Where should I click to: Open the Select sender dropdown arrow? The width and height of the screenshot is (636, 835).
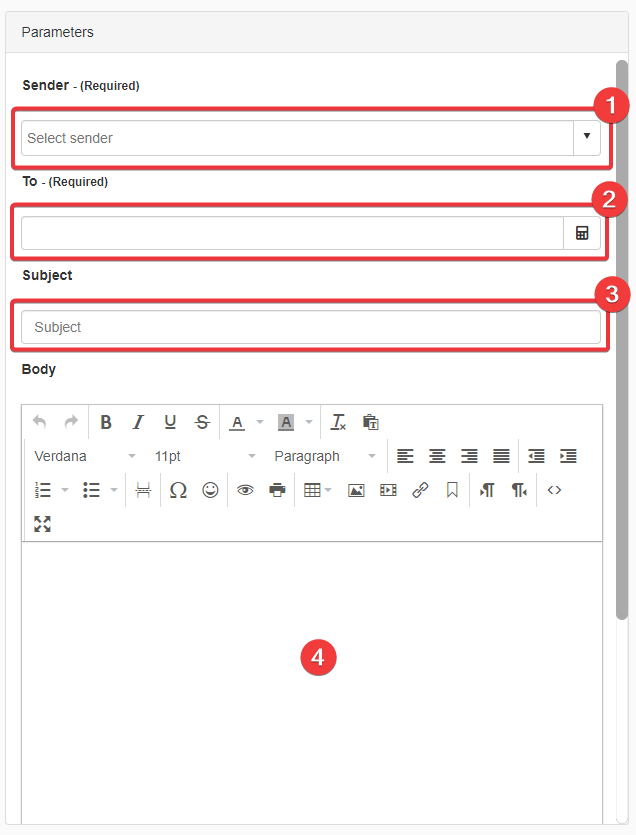click(x=586, y=137)
